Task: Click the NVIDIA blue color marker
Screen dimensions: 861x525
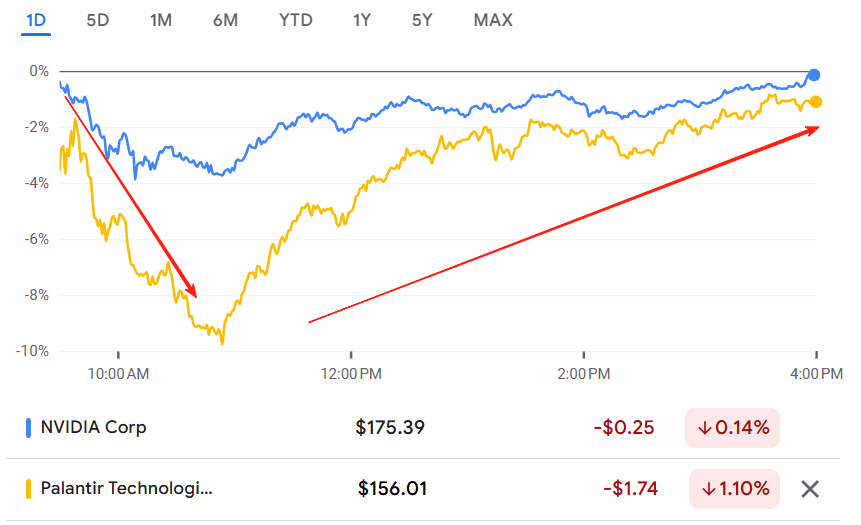Action: 29,428
